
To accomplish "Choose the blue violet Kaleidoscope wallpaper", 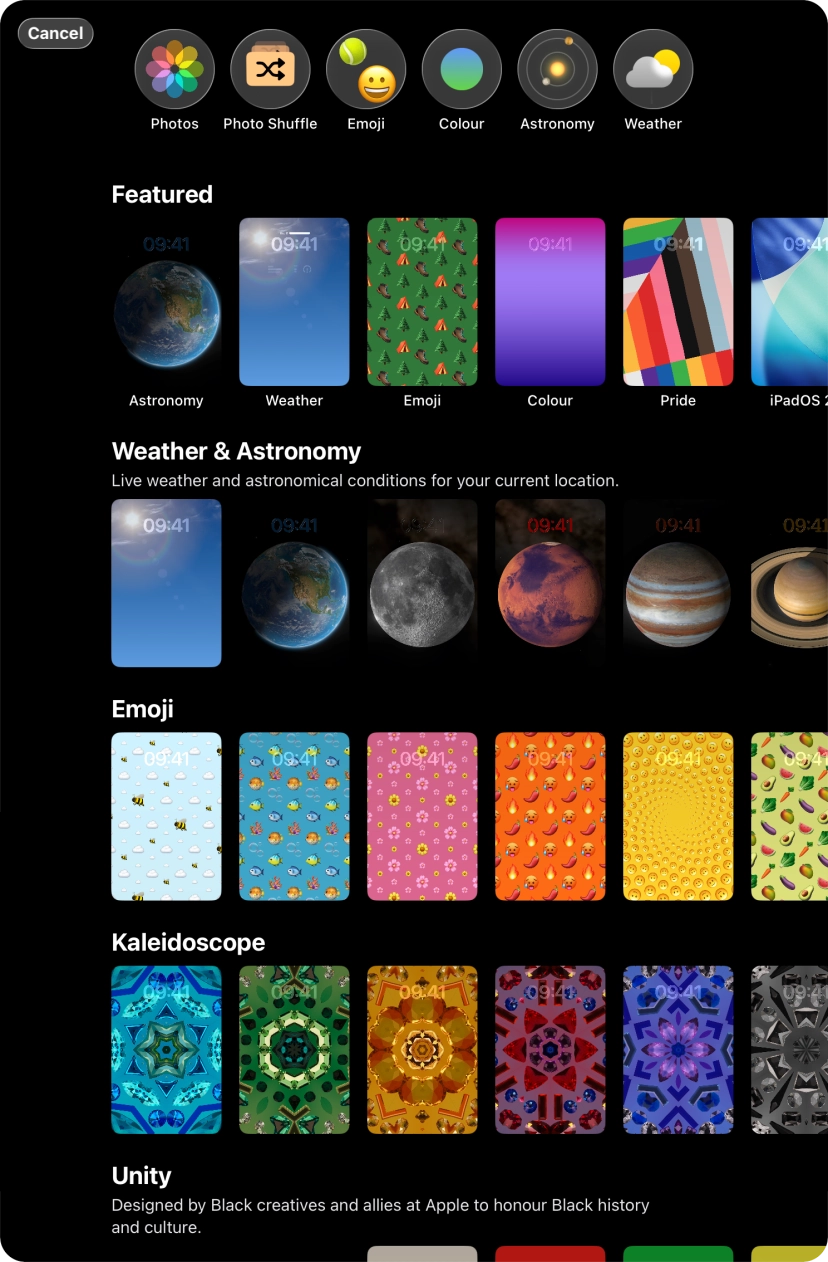I will [x=678, y=1050].
